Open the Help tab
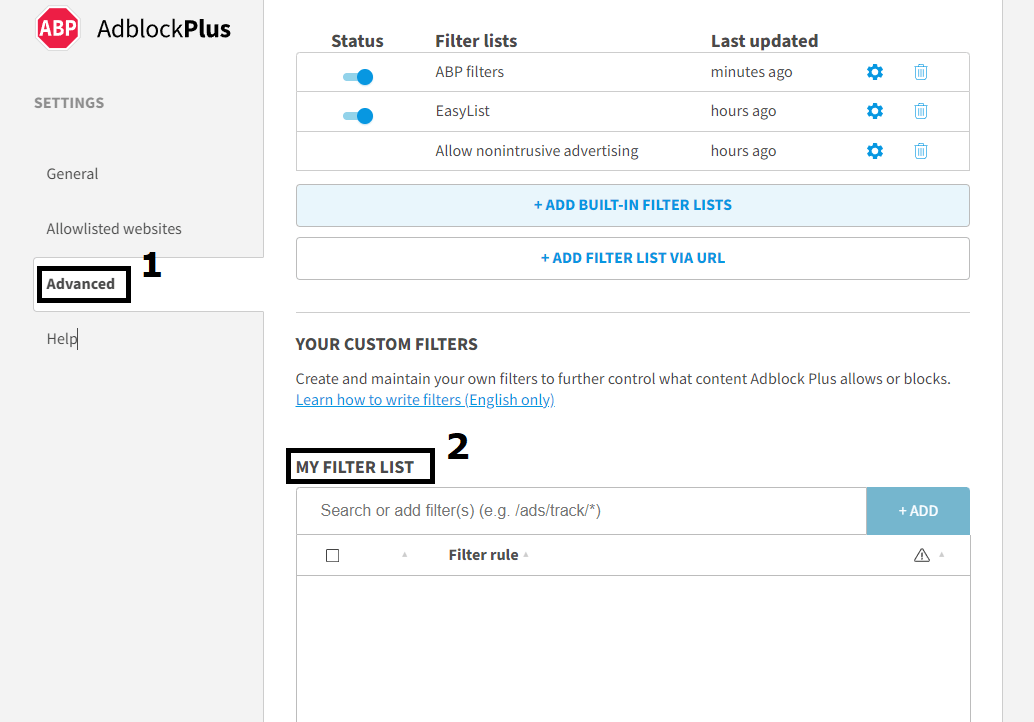The width and height of the screenshot is (1034, 722). (62, 339)
